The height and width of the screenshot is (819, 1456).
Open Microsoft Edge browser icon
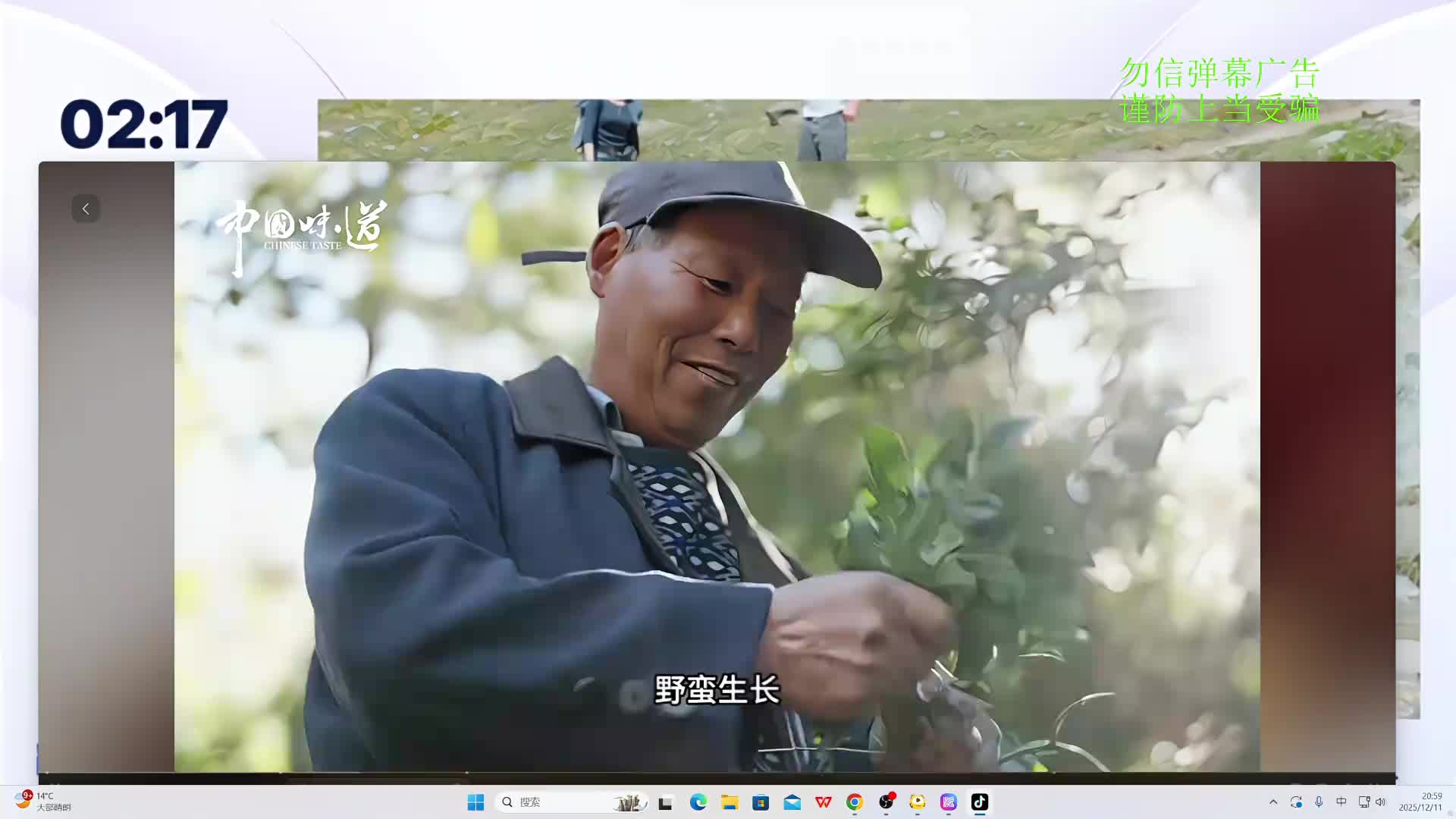[x=698, y=802]
